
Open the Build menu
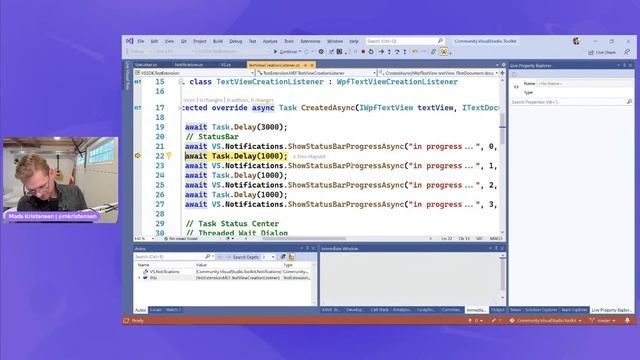218,41
